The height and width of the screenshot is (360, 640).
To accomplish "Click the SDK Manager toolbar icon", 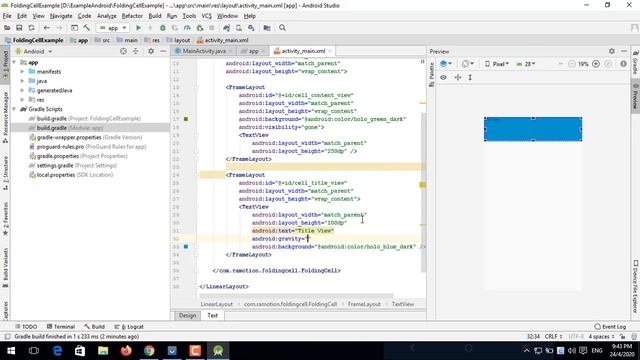I will point(251,28).
